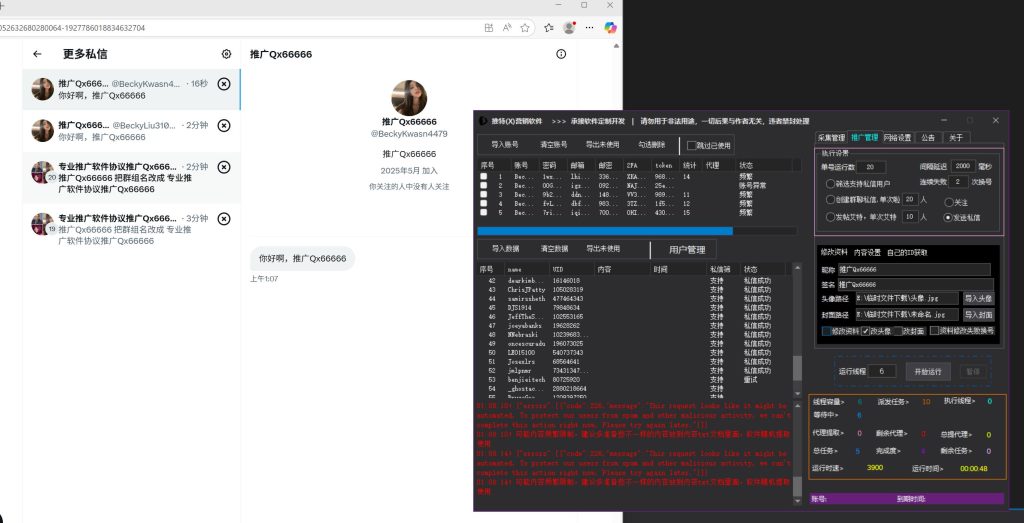Viewport: 1024px width, 523px height.
Task: Go back using the arrow beside 更多私信
Action: pyautogui.click(x=37, y=54)
